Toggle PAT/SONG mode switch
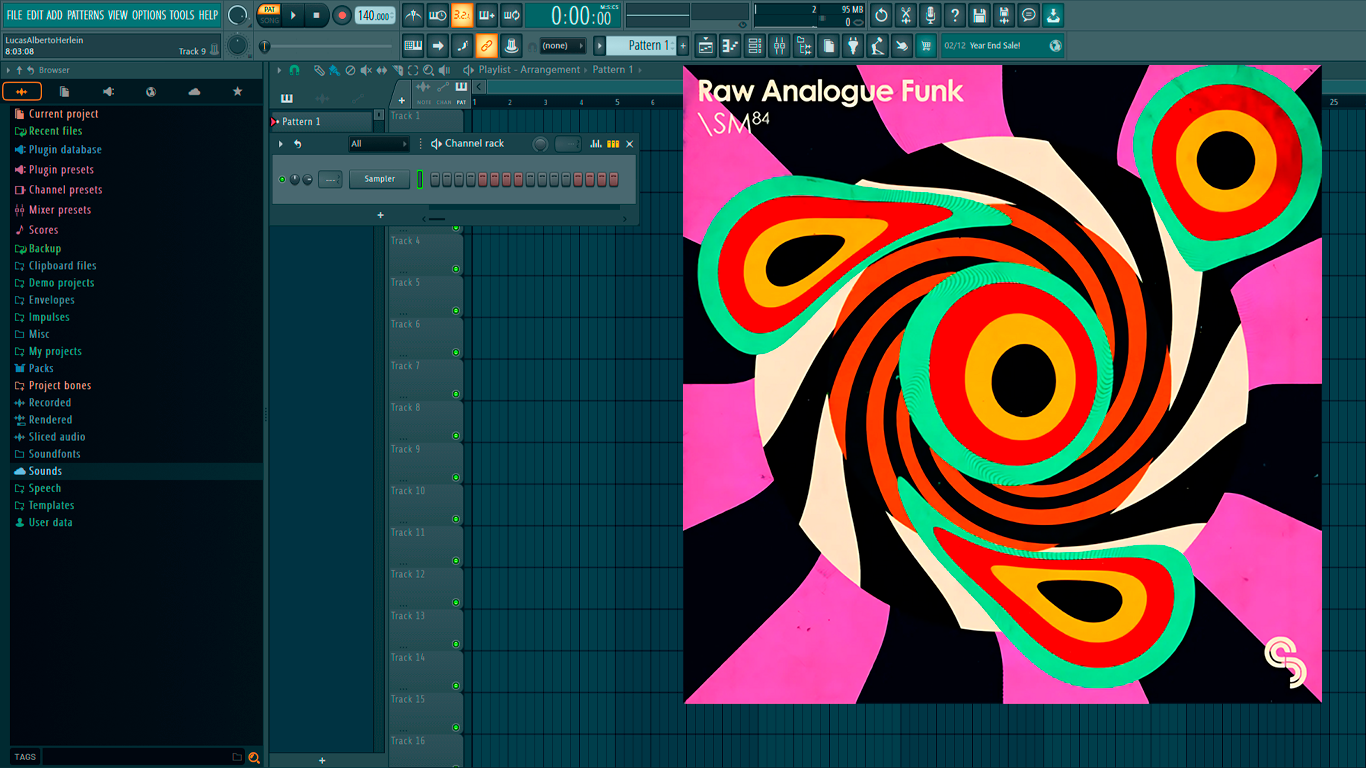 tap(270, 15)
